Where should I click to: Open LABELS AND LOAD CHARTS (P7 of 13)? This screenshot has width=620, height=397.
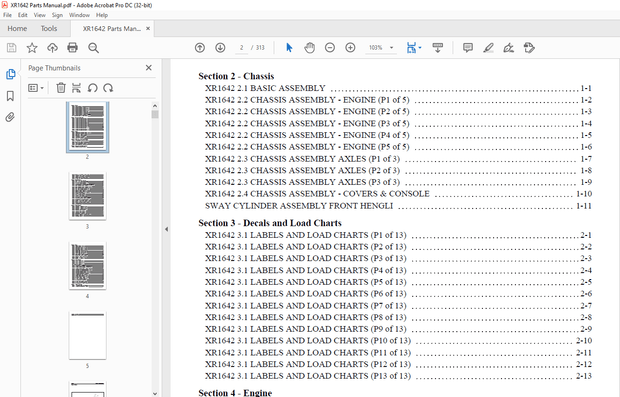[x=398, y=305]
